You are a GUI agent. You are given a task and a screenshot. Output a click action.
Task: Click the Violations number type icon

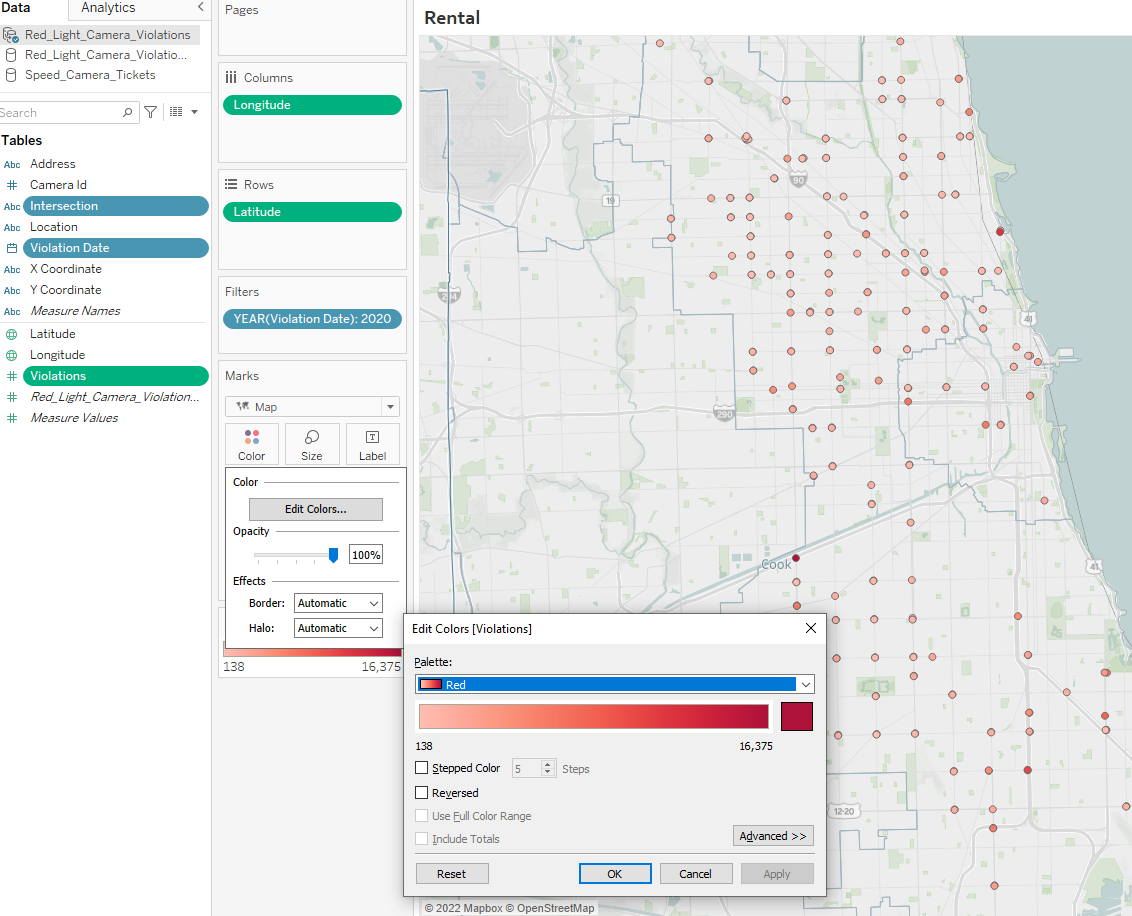12,376
